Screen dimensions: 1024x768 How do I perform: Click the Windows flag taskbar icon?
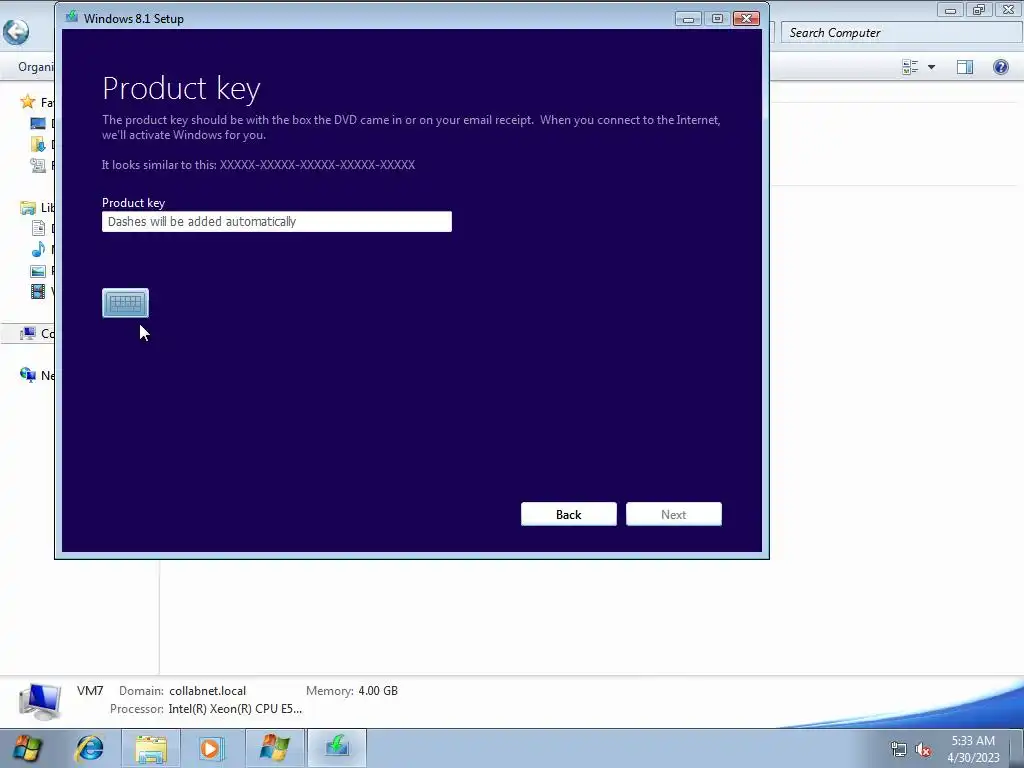(274, 748)
